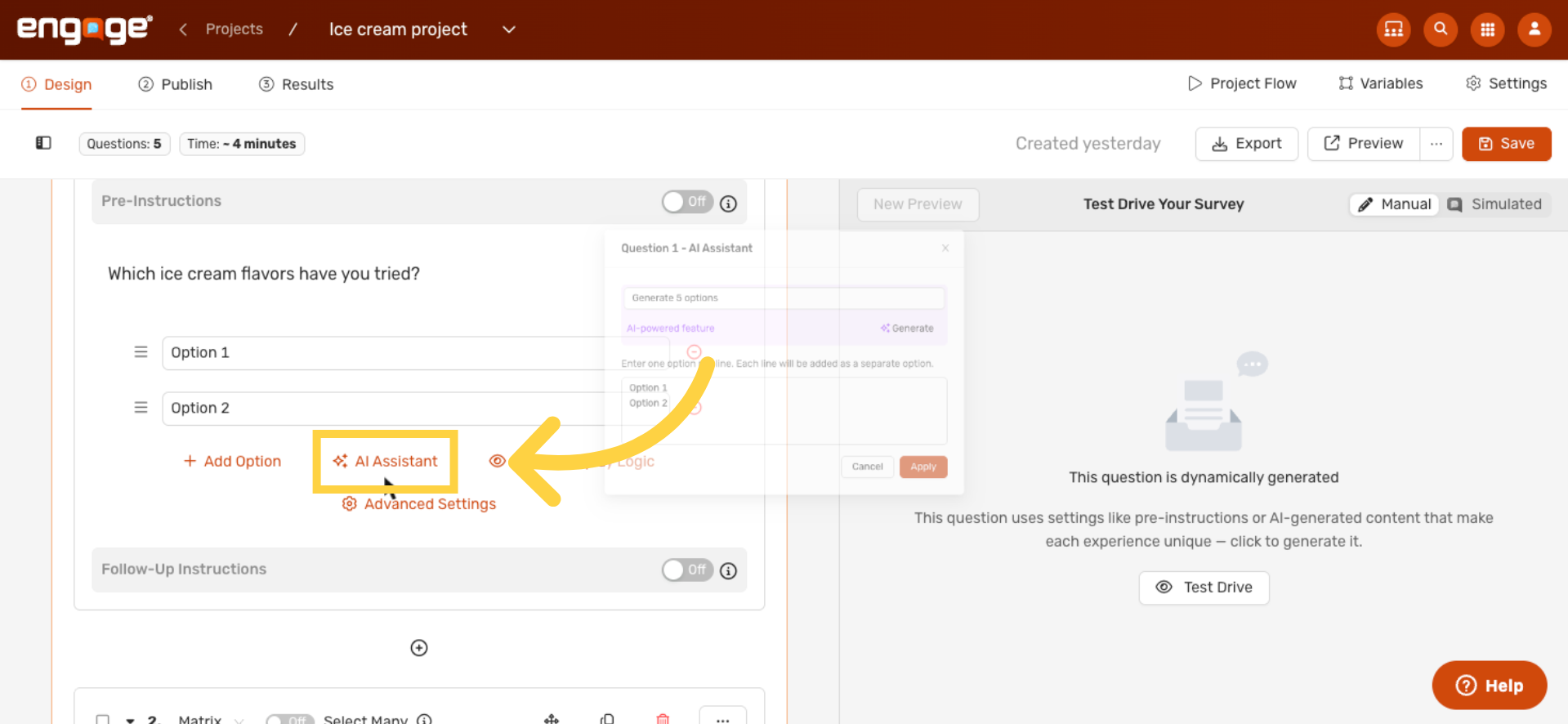Toggle Select Many for question 2

click(290, 719)
